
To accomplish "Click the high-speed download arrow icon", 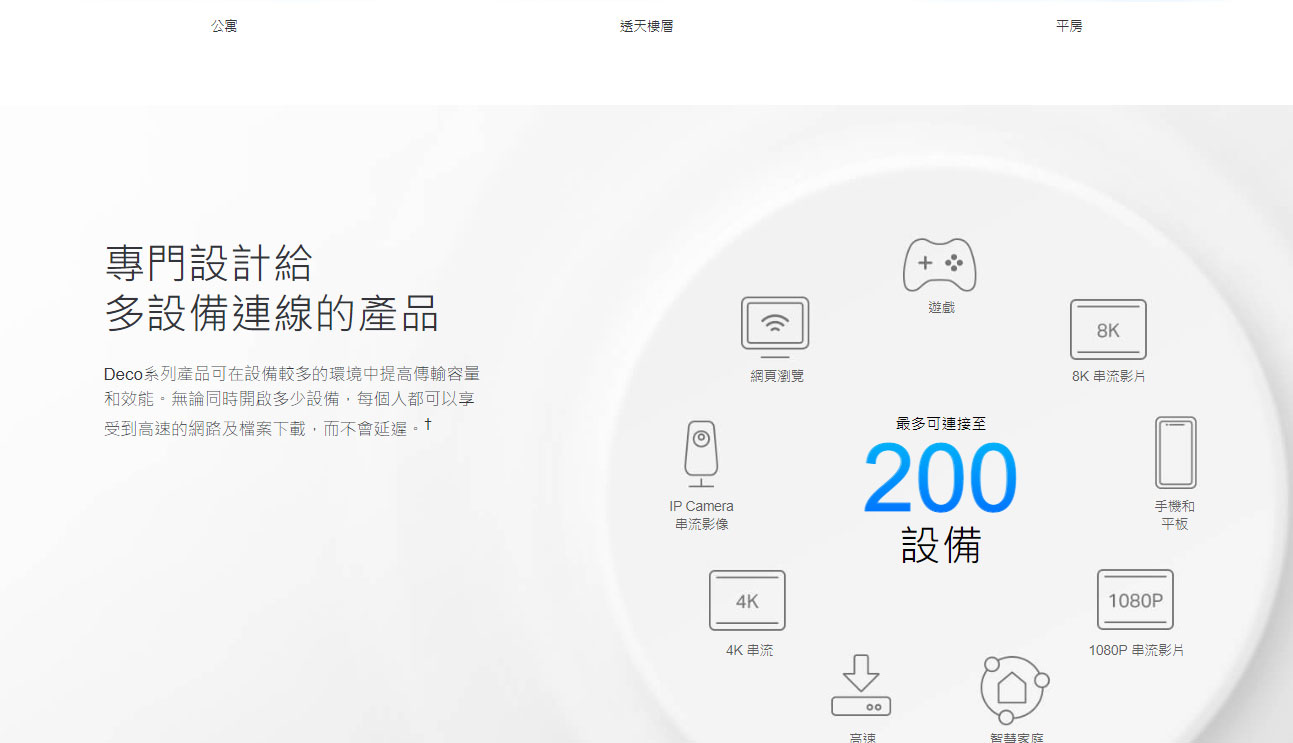I will [861, 686].
